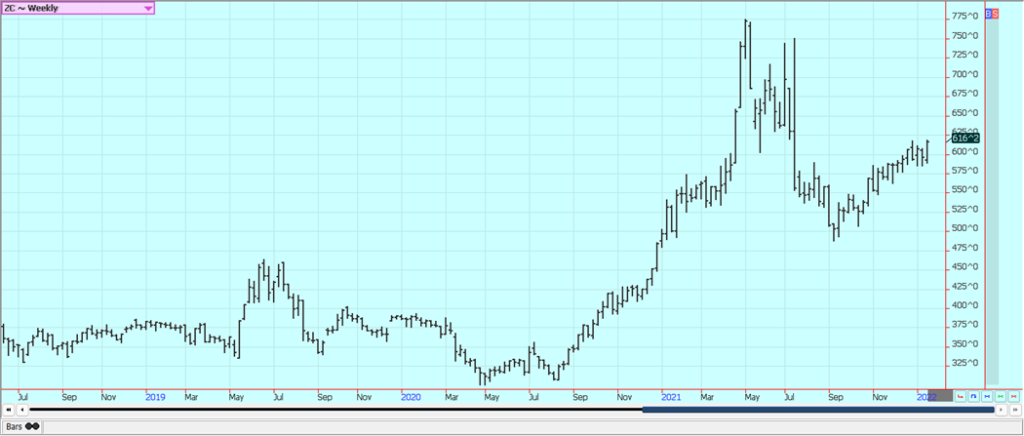Click the 2021 year label on time axis

[671, 396]
